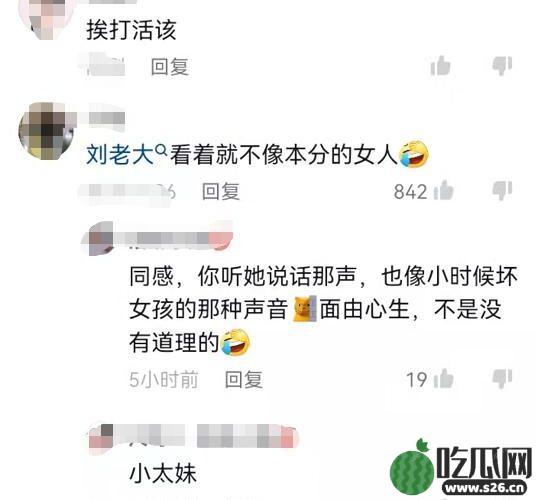Click the 842 like count

tap(410, 191)
